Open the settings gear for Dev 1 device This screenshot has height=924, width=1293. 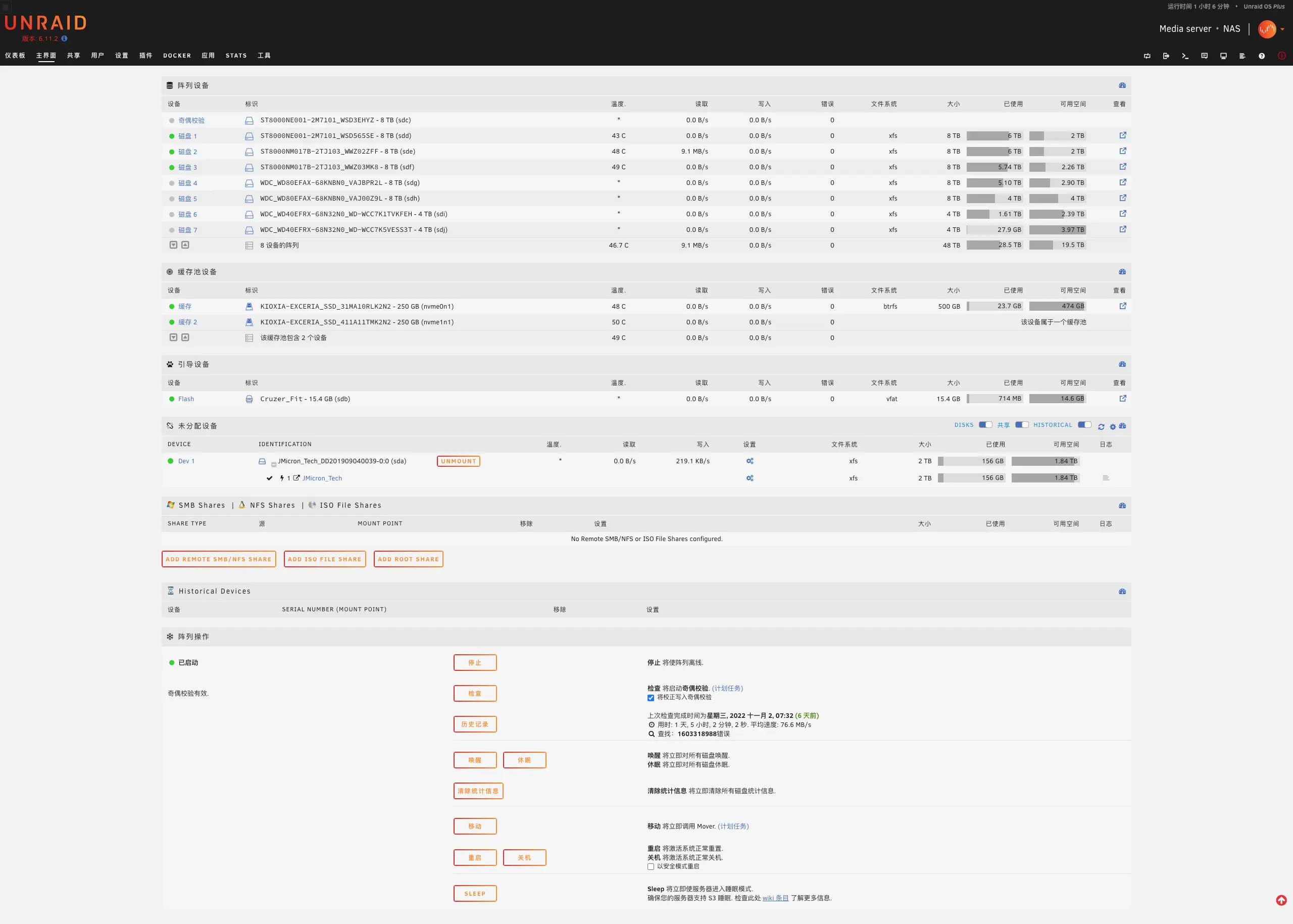tap(750, 461)
